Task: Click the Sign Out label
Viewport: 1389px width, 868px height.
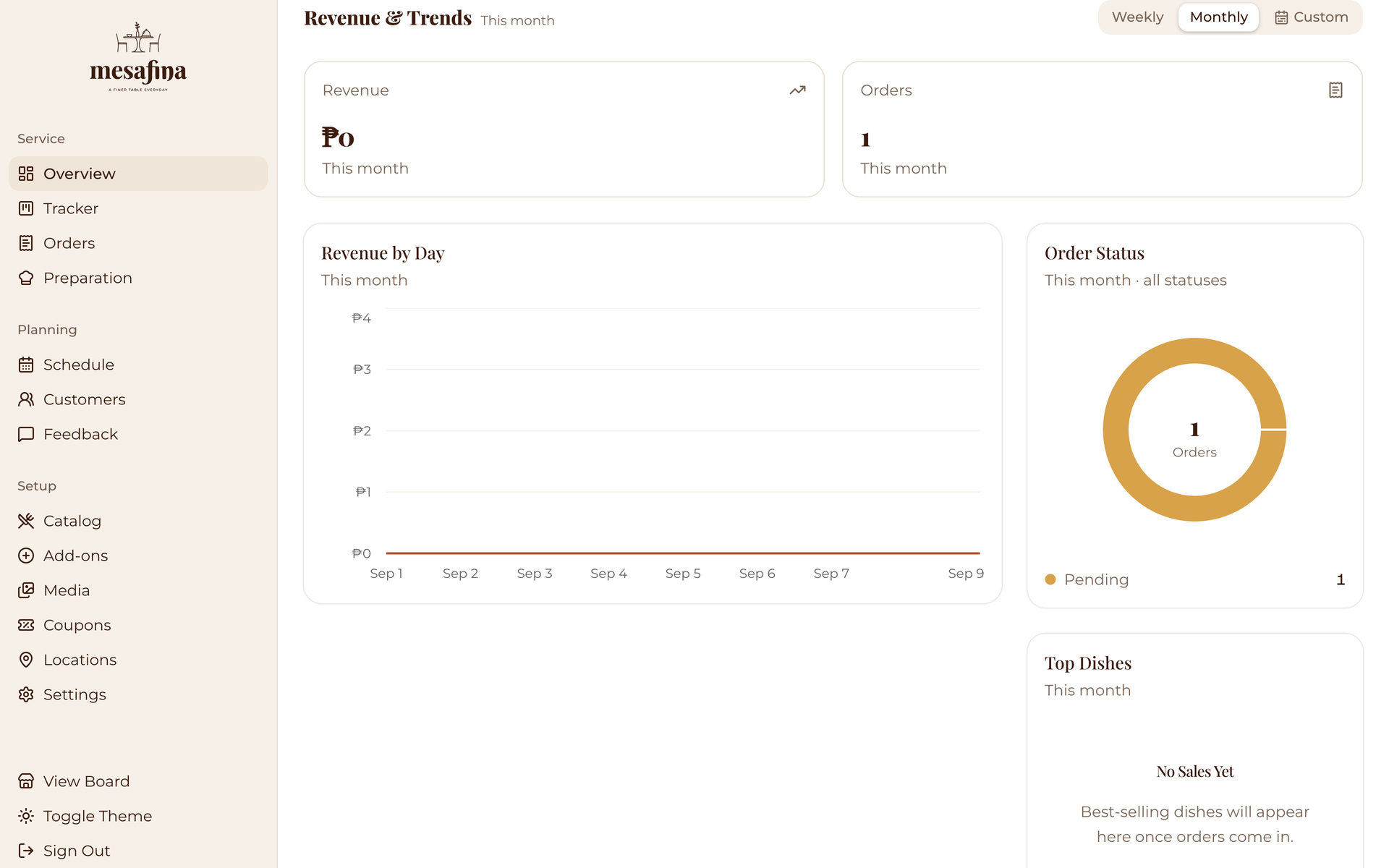Action: 77,851
